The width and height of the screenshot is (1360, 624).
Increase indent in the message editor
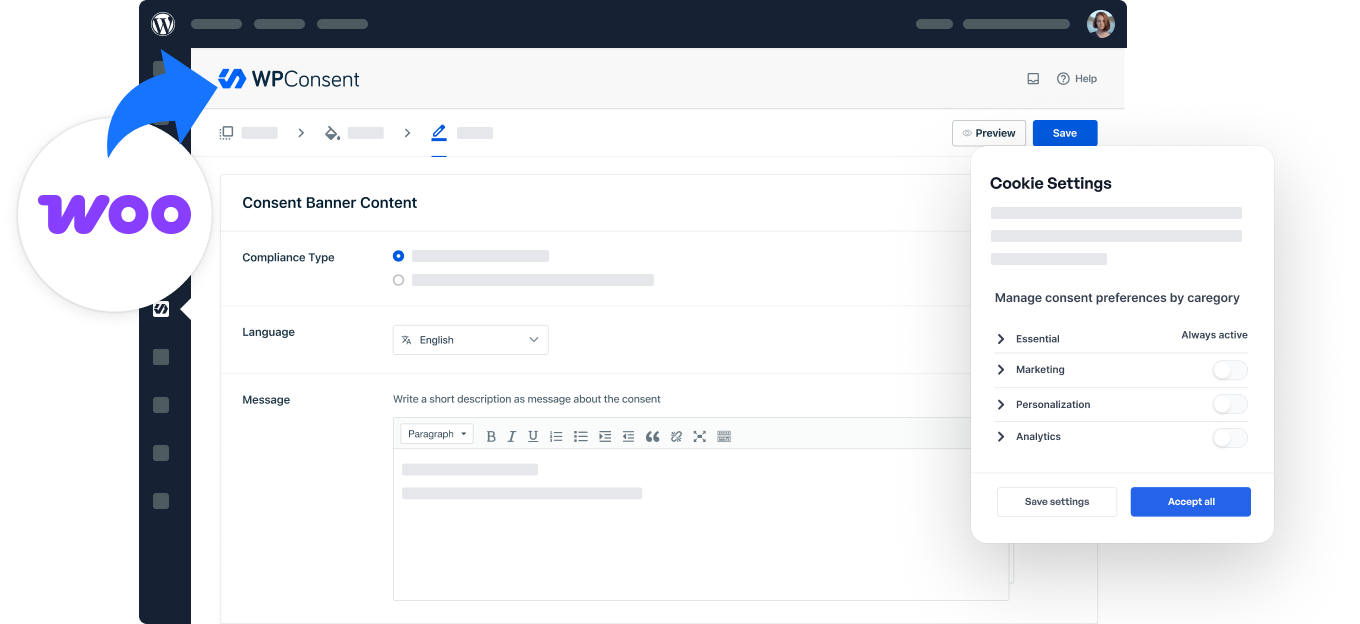(x=605, y=436)
